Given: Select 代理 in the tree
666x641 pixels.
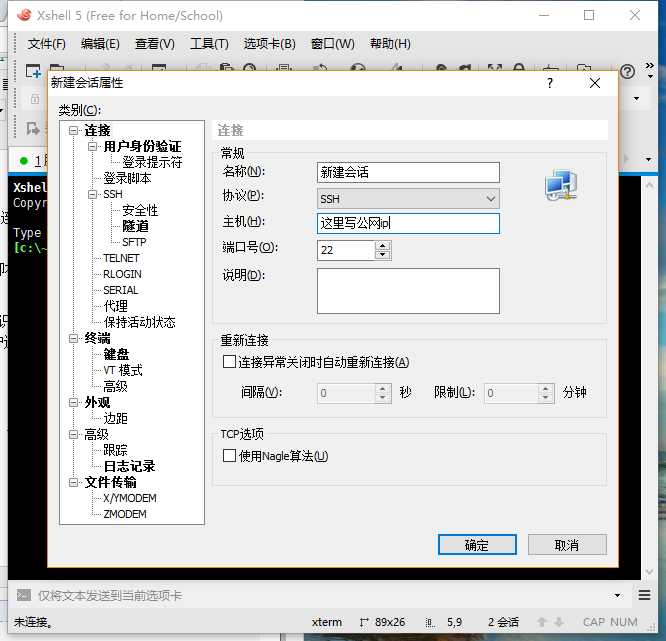Looking at the screenshot, I should tap(115, 306).
